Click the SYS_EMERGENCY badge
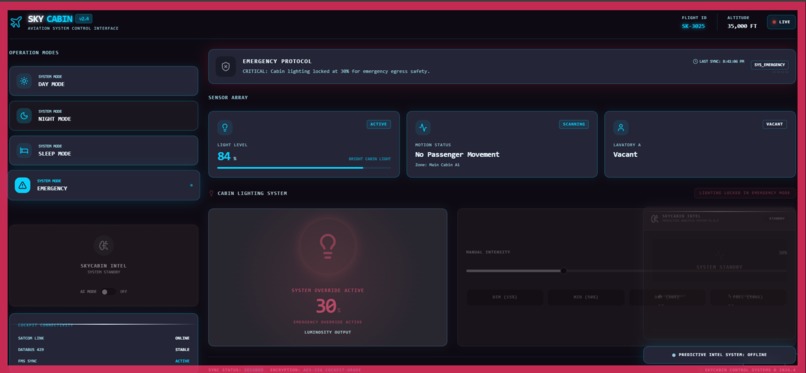The image size is (806, 373). (769, 65)
